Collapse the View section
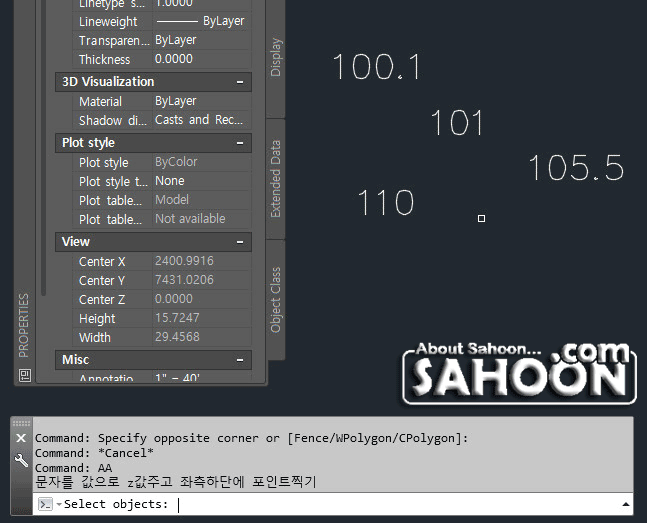This screenshot has width=647, height=523. [240, 242]
